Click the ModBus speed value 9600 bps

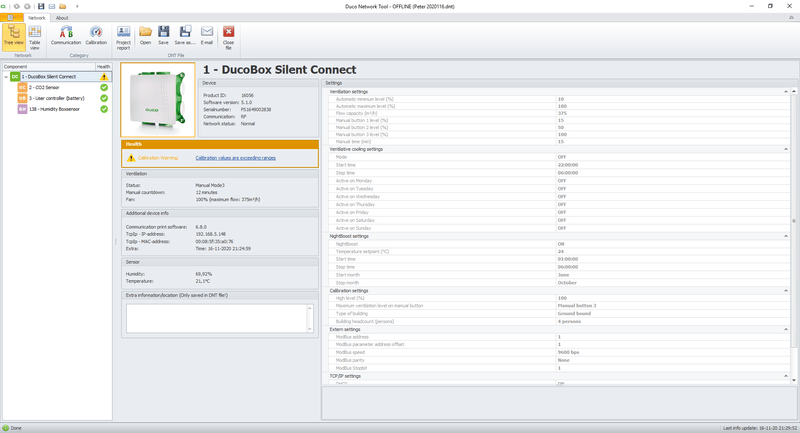[568, 352]
